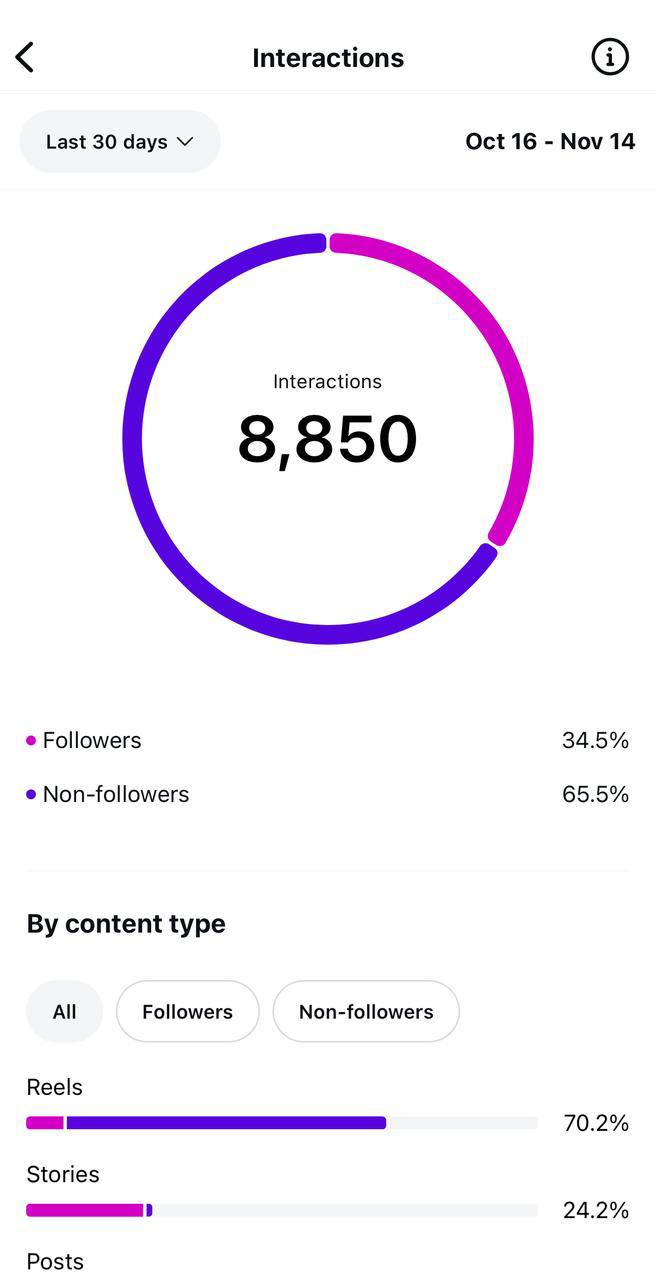Select the All content filter
Viewport: 656px width, 1280px height.
point(65,1012)
